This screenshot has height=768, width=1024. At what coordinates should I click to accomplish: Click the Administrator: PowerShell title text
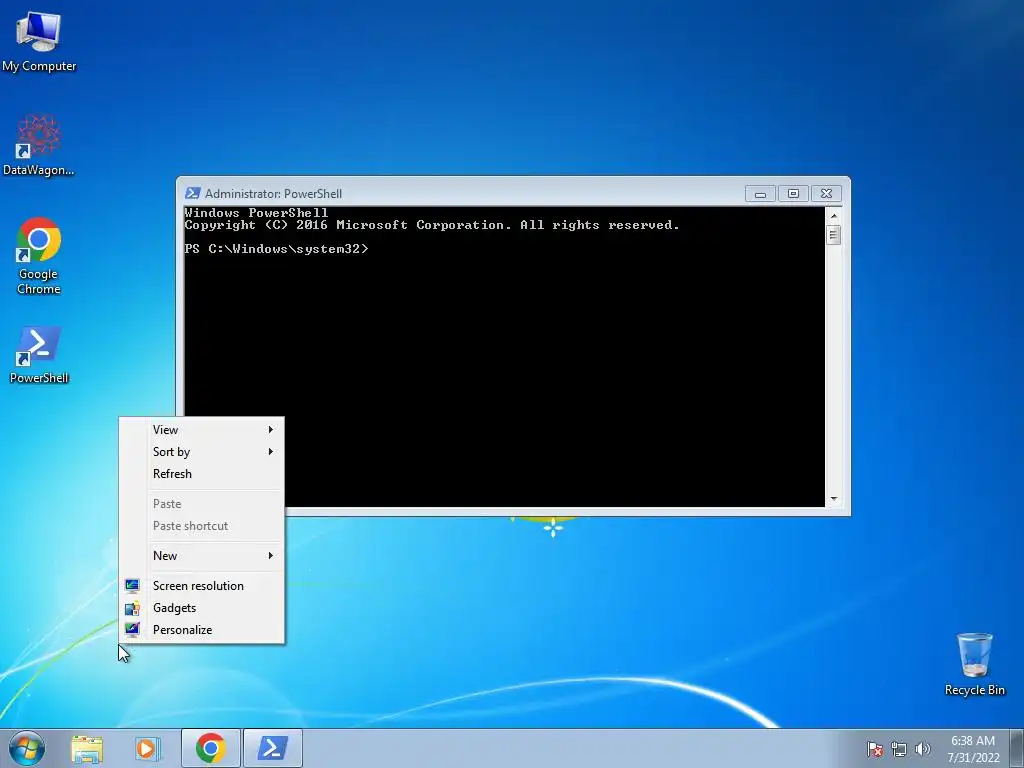tap(274, 194)
